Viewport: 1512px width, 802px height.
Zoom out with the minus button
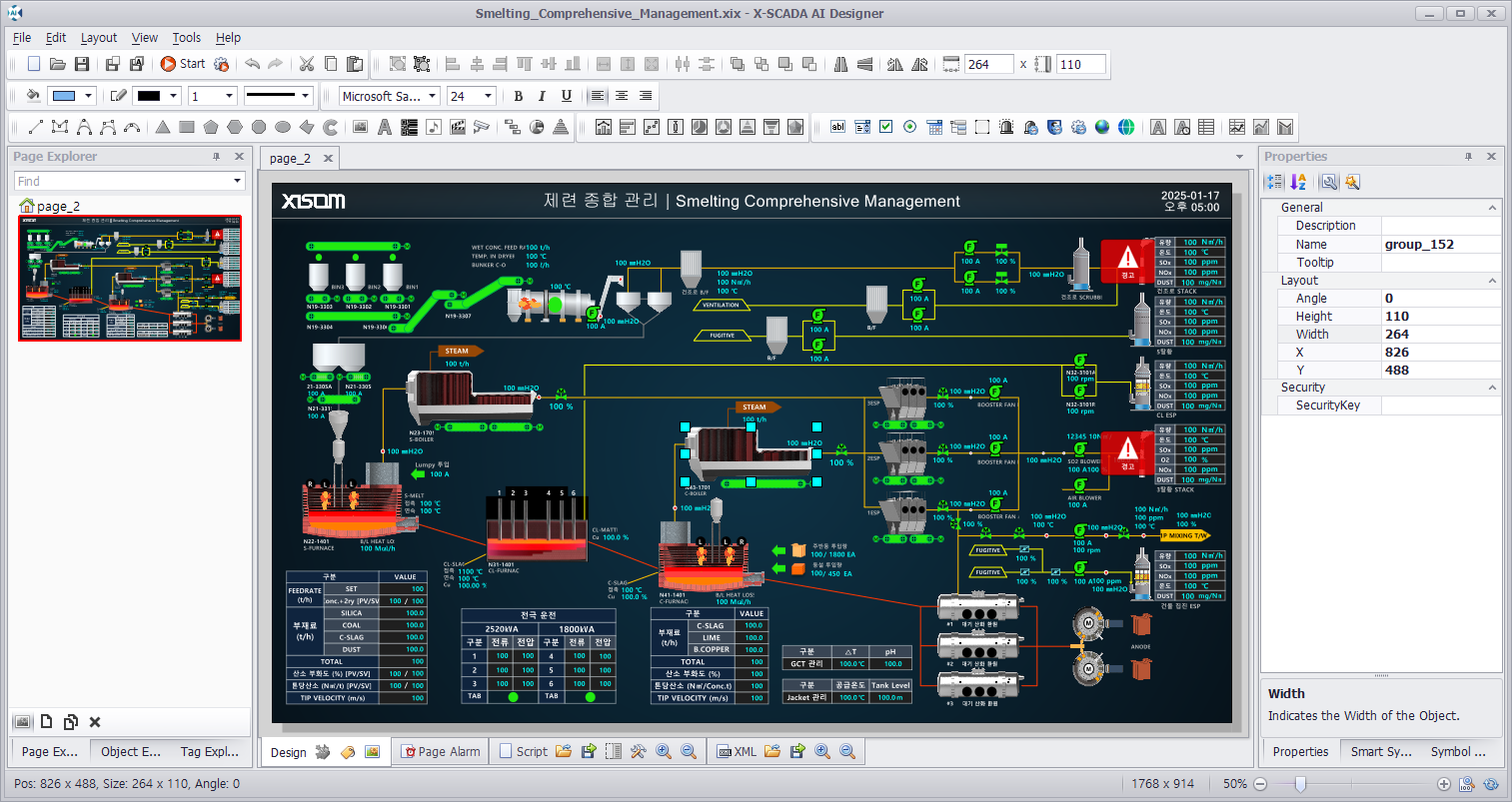pos(1260,784)
